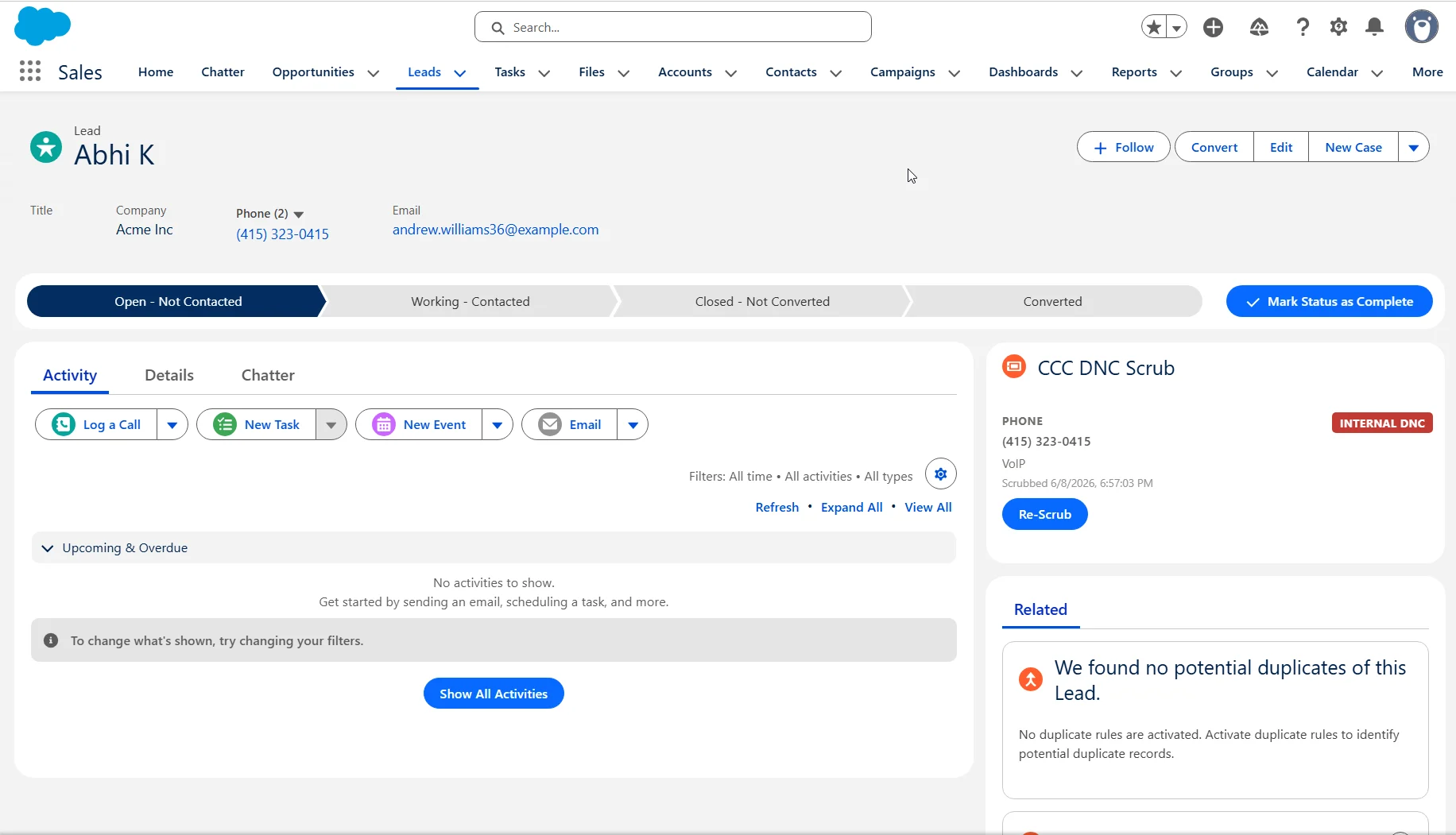Open Notifications bell icon

[1374, 27]
